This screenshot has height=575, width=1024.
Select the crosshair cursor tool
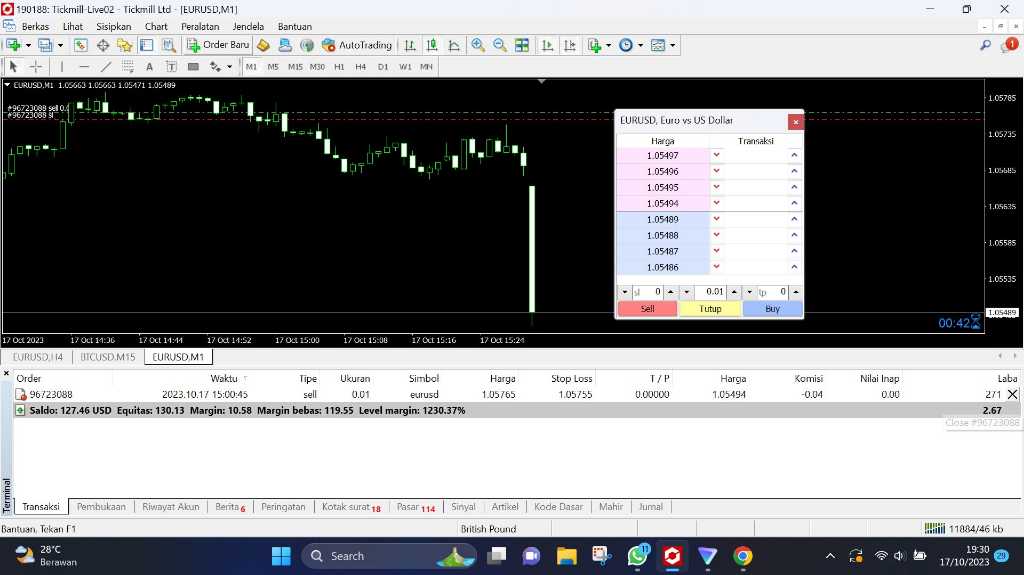click(36, 67)
